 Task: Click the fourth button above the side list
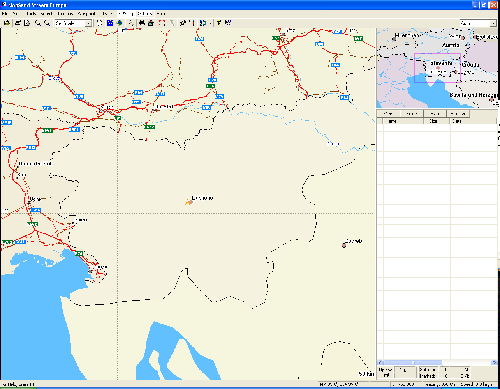(x=458, y=114)
